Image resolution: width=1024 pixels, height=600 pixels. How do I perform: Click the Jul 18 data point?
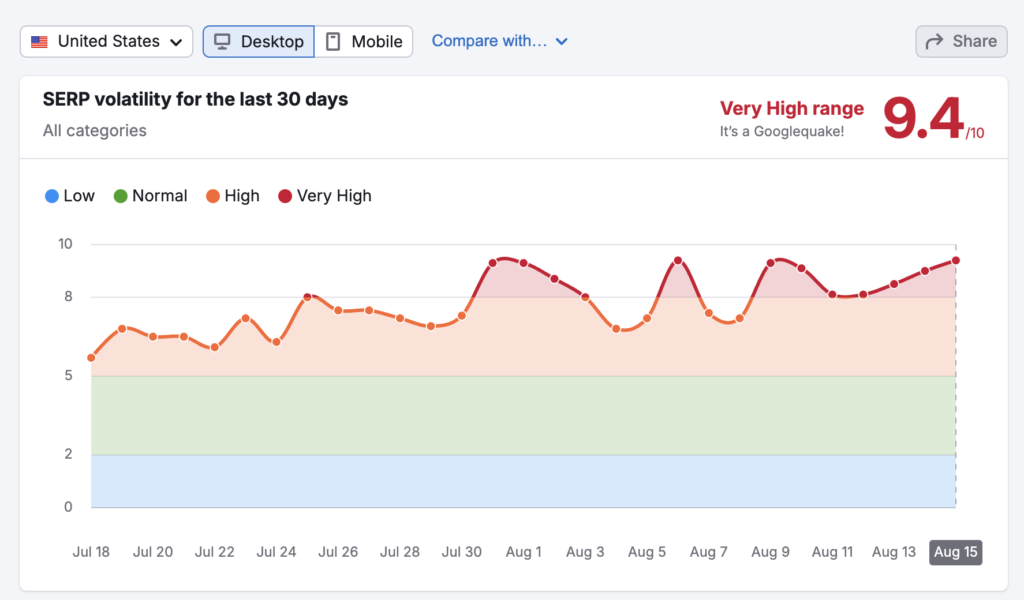pyautogui.click(x=91, y=358)
